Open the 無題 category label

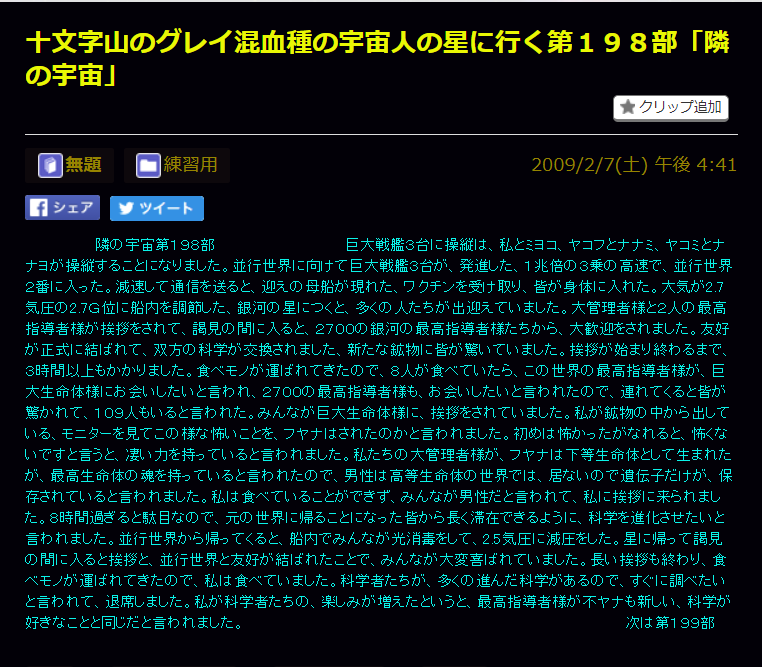[83, 166]
